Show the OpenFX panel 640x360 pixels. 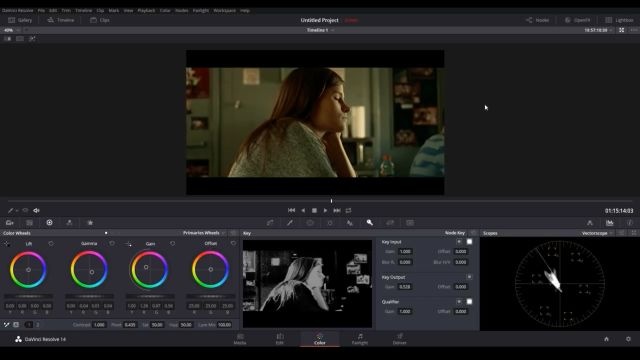coord(578,20)
